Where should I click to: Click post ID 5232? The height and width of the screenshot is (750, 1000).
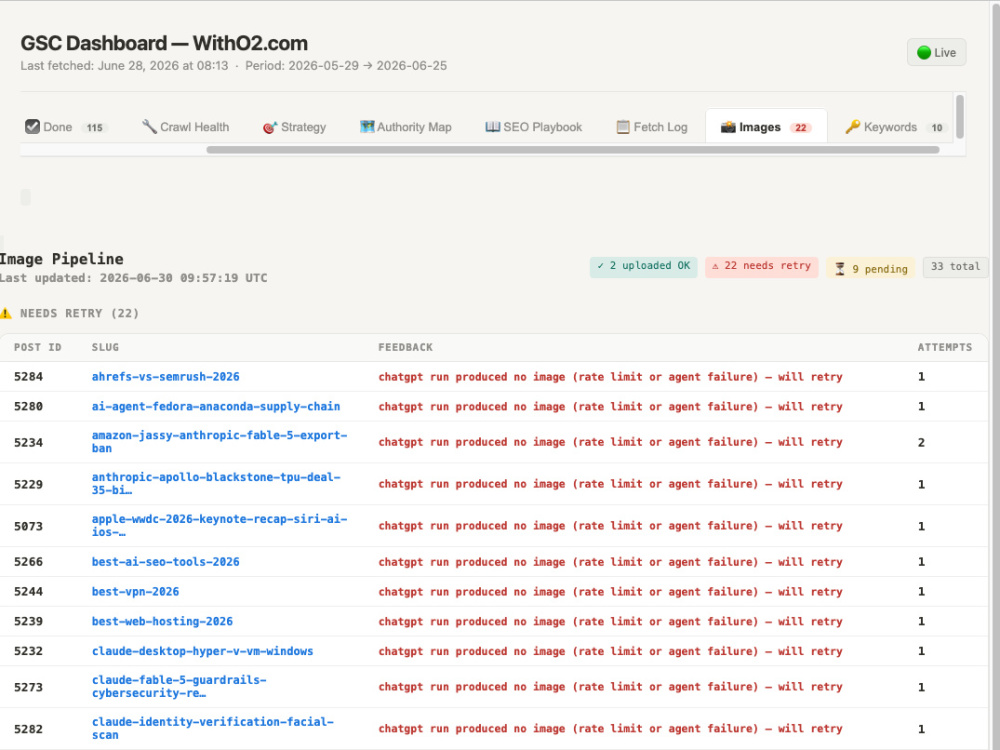click(28, 651)
